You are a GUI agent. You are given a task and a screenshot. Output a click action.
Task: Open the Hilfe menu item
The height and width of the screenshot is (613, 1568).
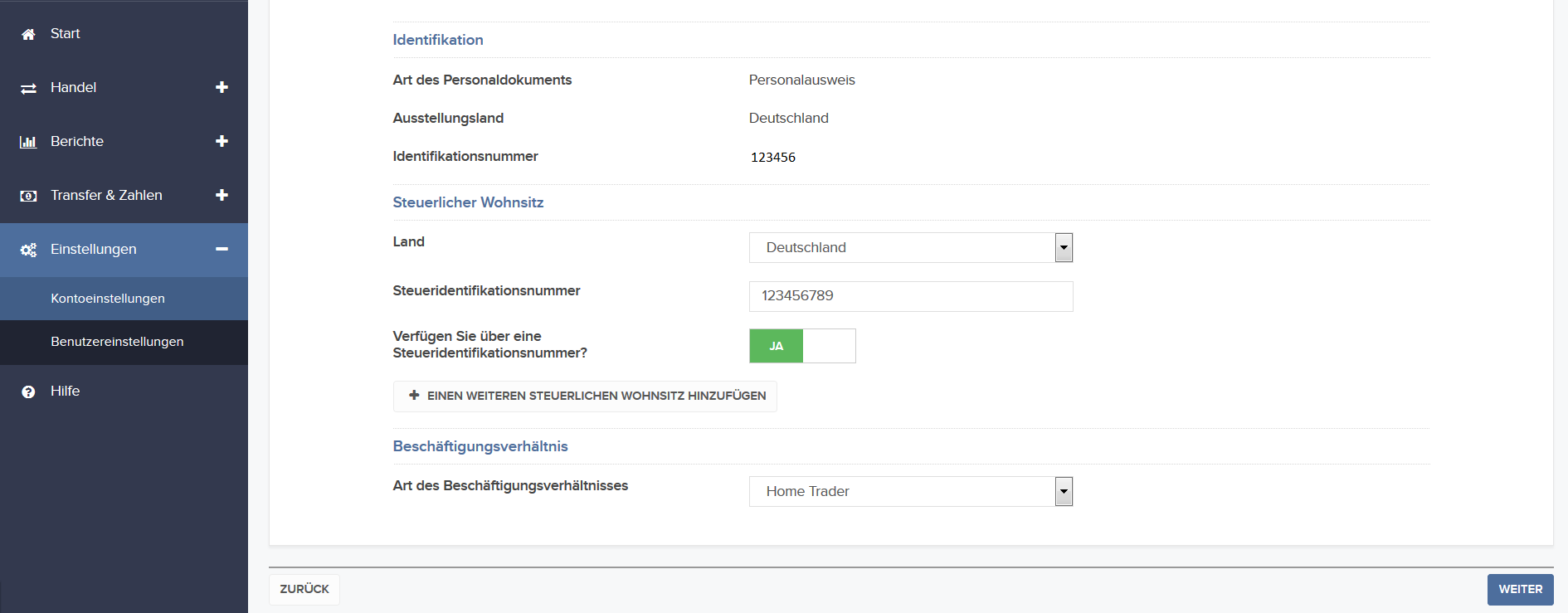[124, 391]
